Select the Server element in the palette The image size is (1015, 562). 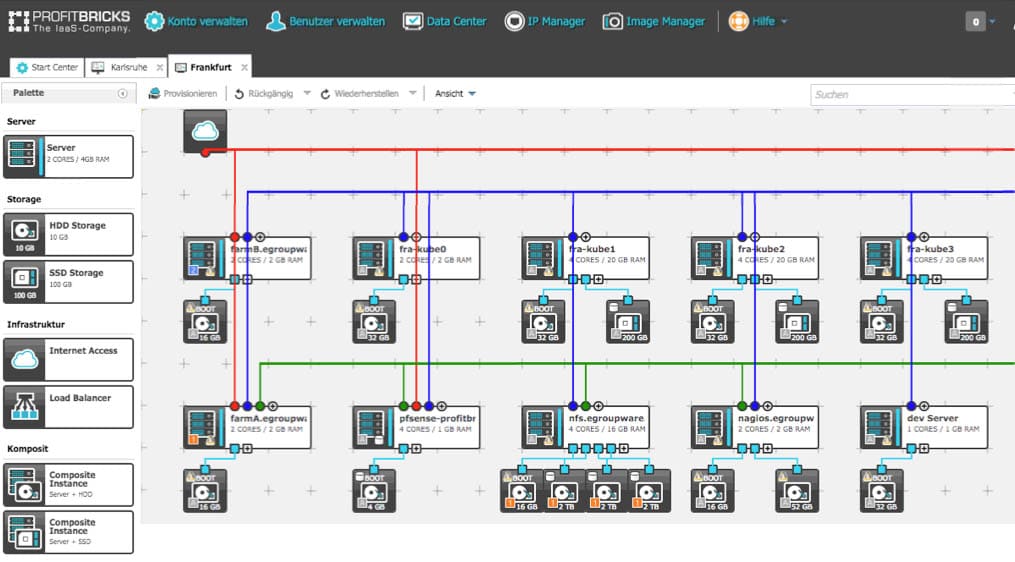pos(68,157)
